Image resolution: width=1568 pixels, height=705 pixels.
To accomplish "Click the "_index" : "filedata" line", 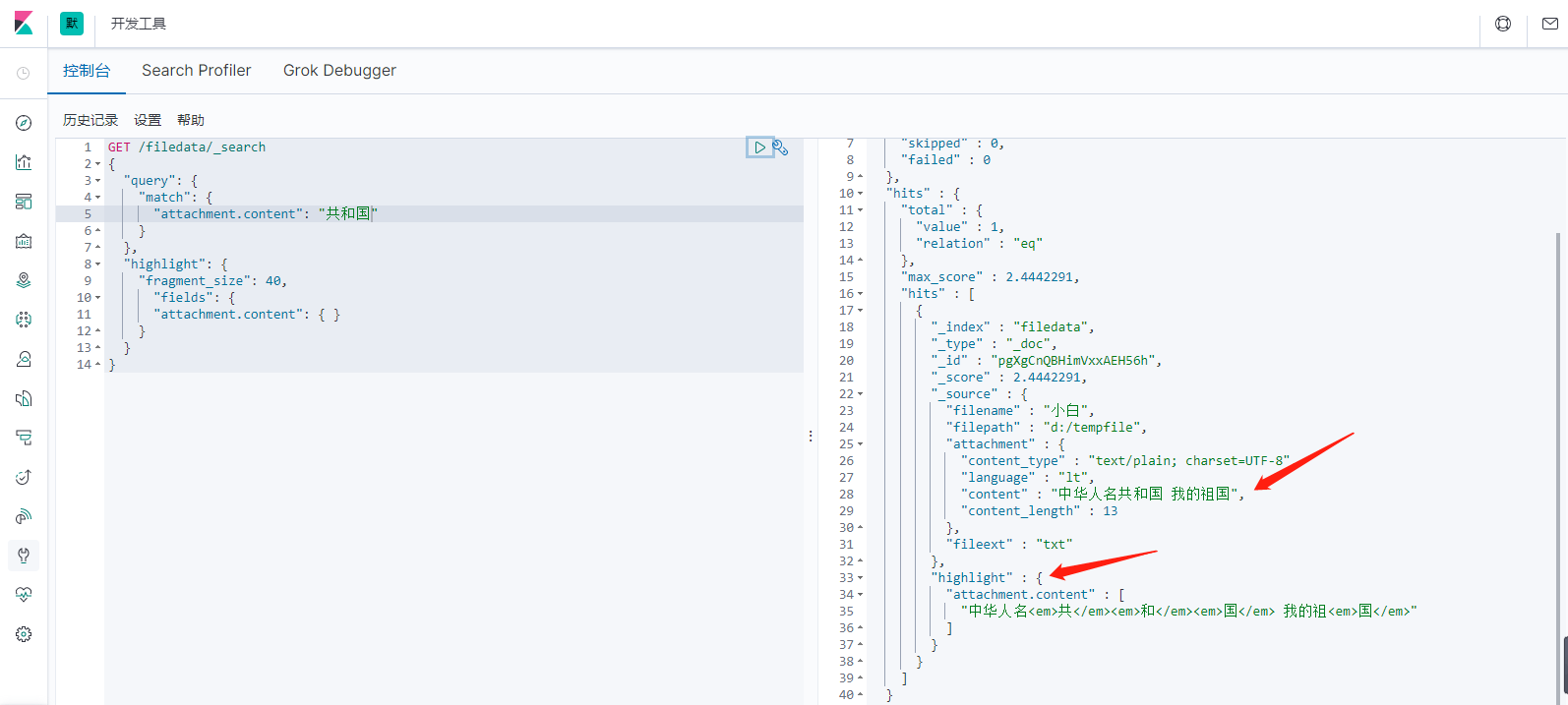I will click(x=1013, y=327).
